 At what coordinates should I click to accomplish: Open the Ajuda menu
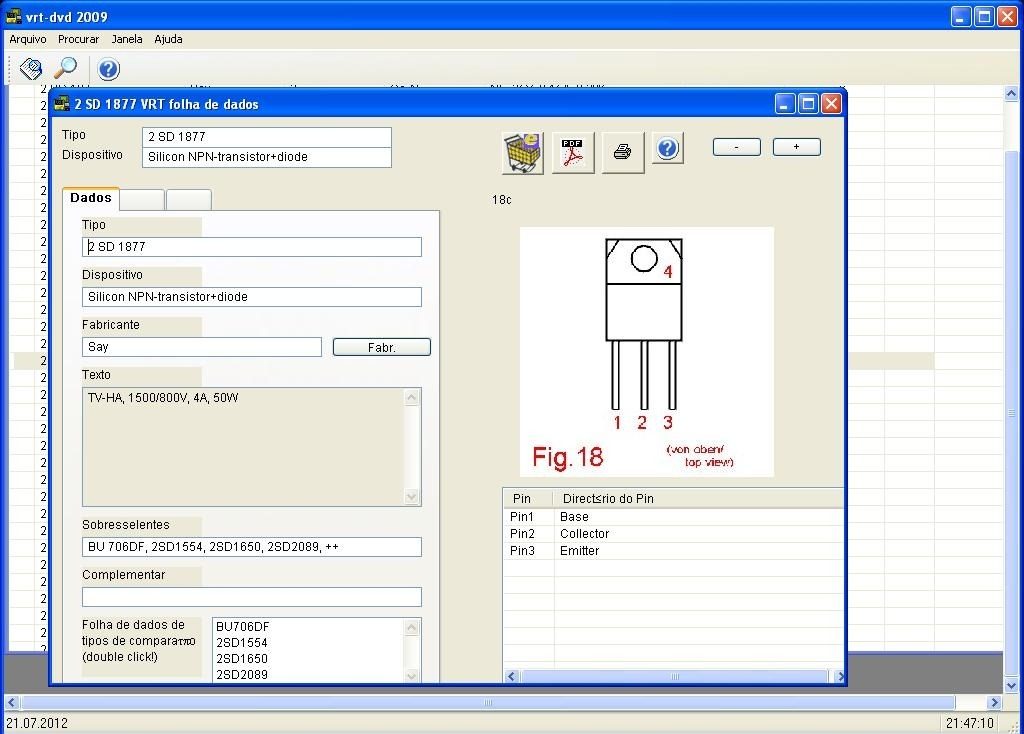[x=167, y=39]
